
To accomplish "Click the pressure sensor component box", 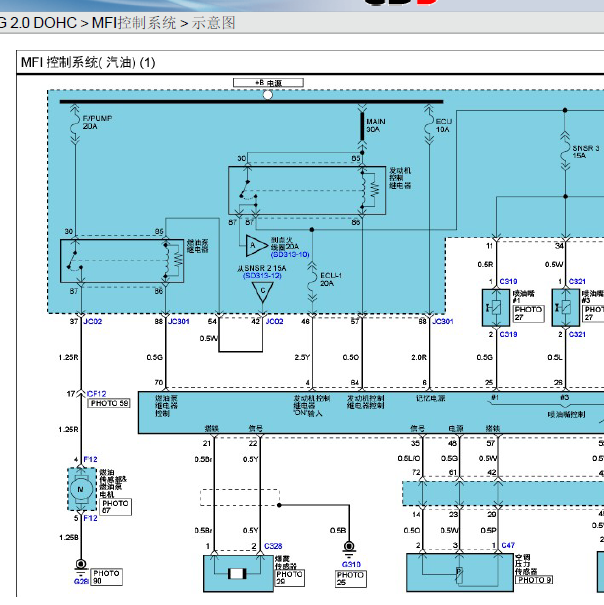I will click(x=460, y=573).
